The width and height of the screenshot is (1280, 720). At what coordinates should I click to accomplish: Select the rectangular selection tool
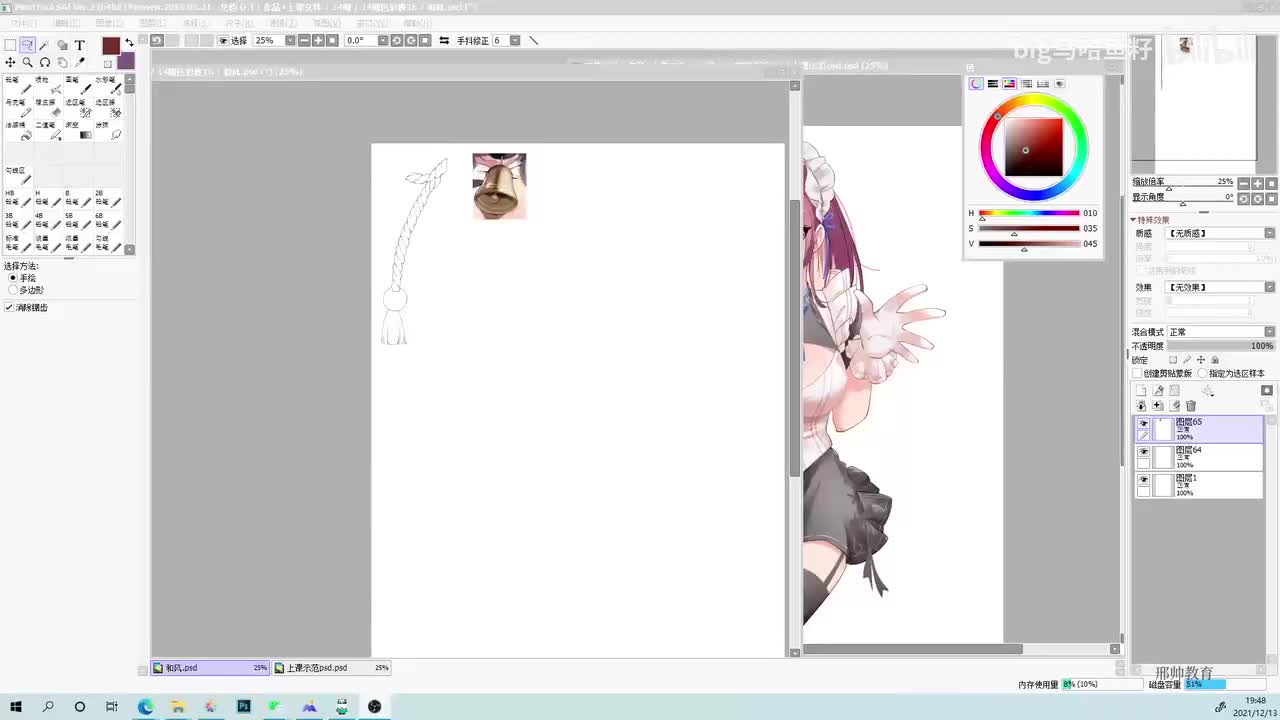[x=10, y=45]
